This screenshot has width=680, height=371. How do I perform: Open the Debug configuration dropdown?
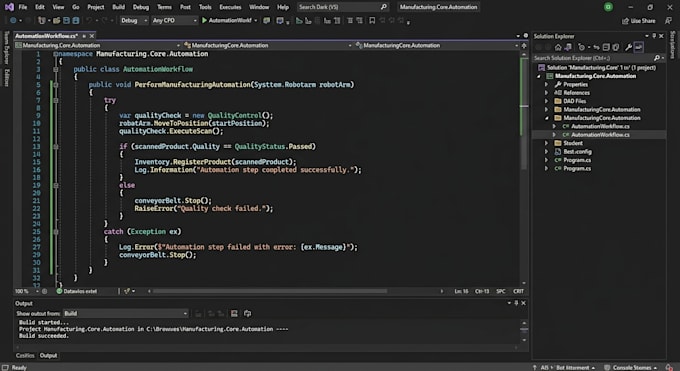(134, 20)
